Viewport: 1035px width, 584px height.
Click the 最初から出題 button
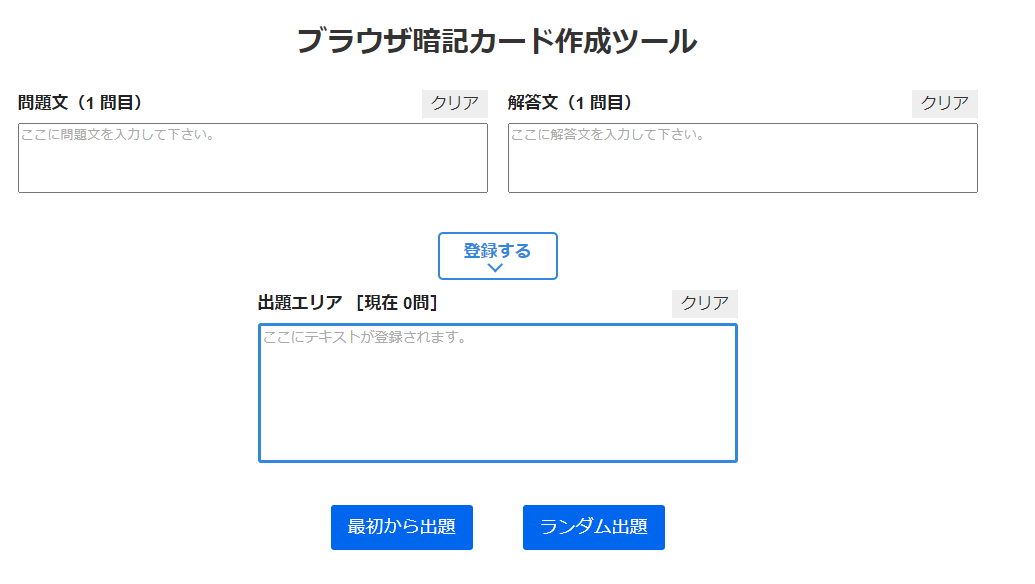[401, 528]
